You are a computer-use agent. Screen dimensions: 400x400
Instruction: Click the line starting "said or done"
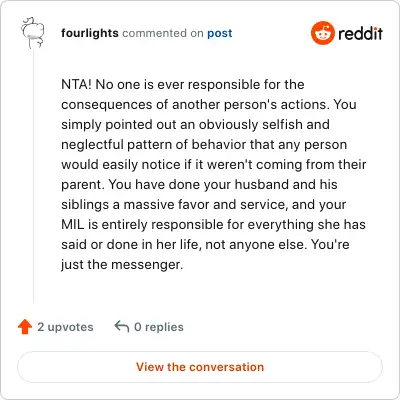coord(205,245)
